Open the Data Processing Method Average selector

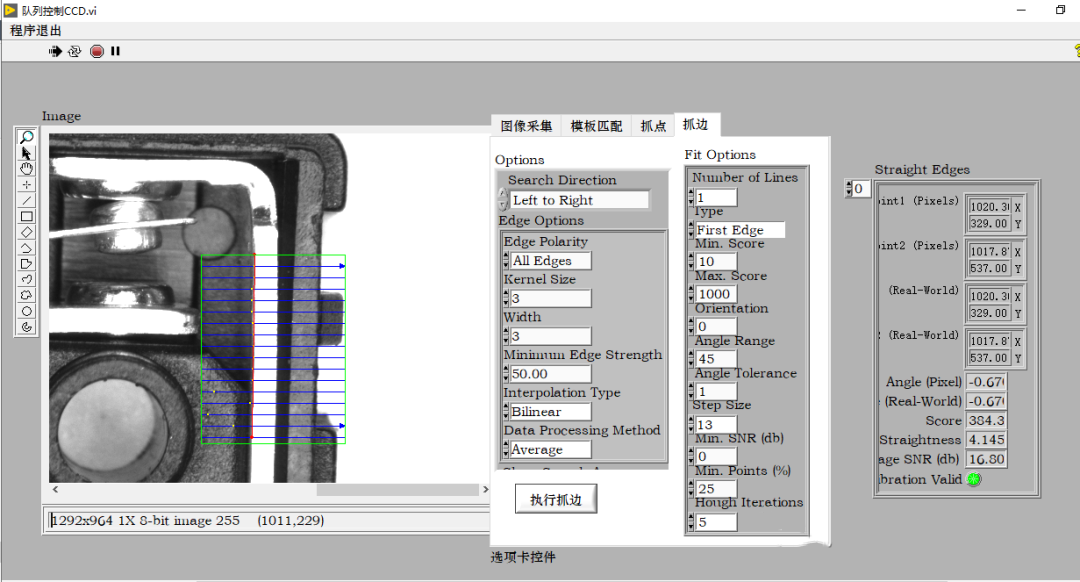tap(550, 449)
